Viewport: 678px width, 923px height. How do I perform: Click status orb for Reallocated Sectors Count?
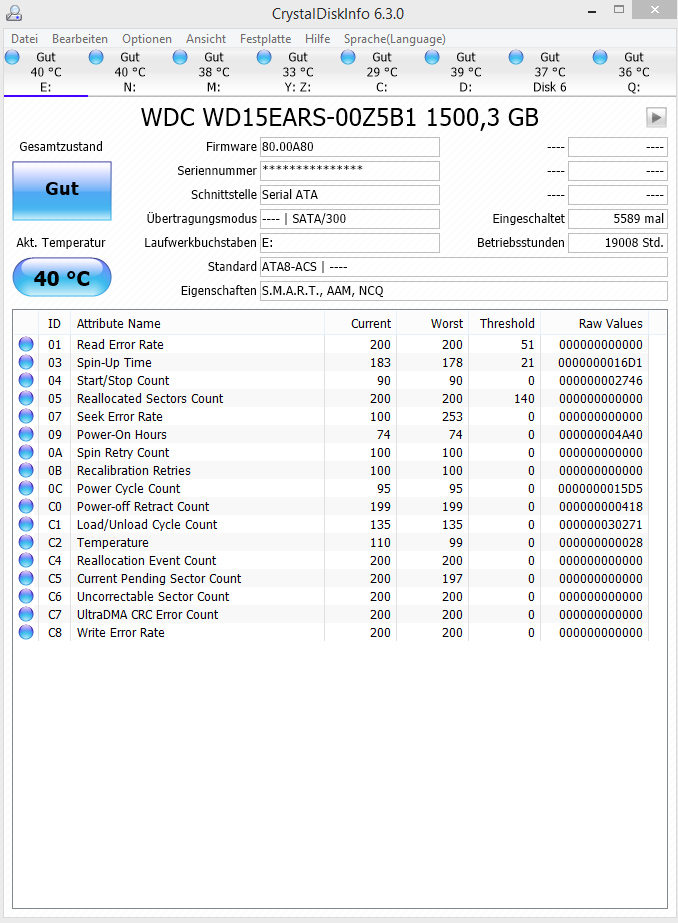click(26, 398)
